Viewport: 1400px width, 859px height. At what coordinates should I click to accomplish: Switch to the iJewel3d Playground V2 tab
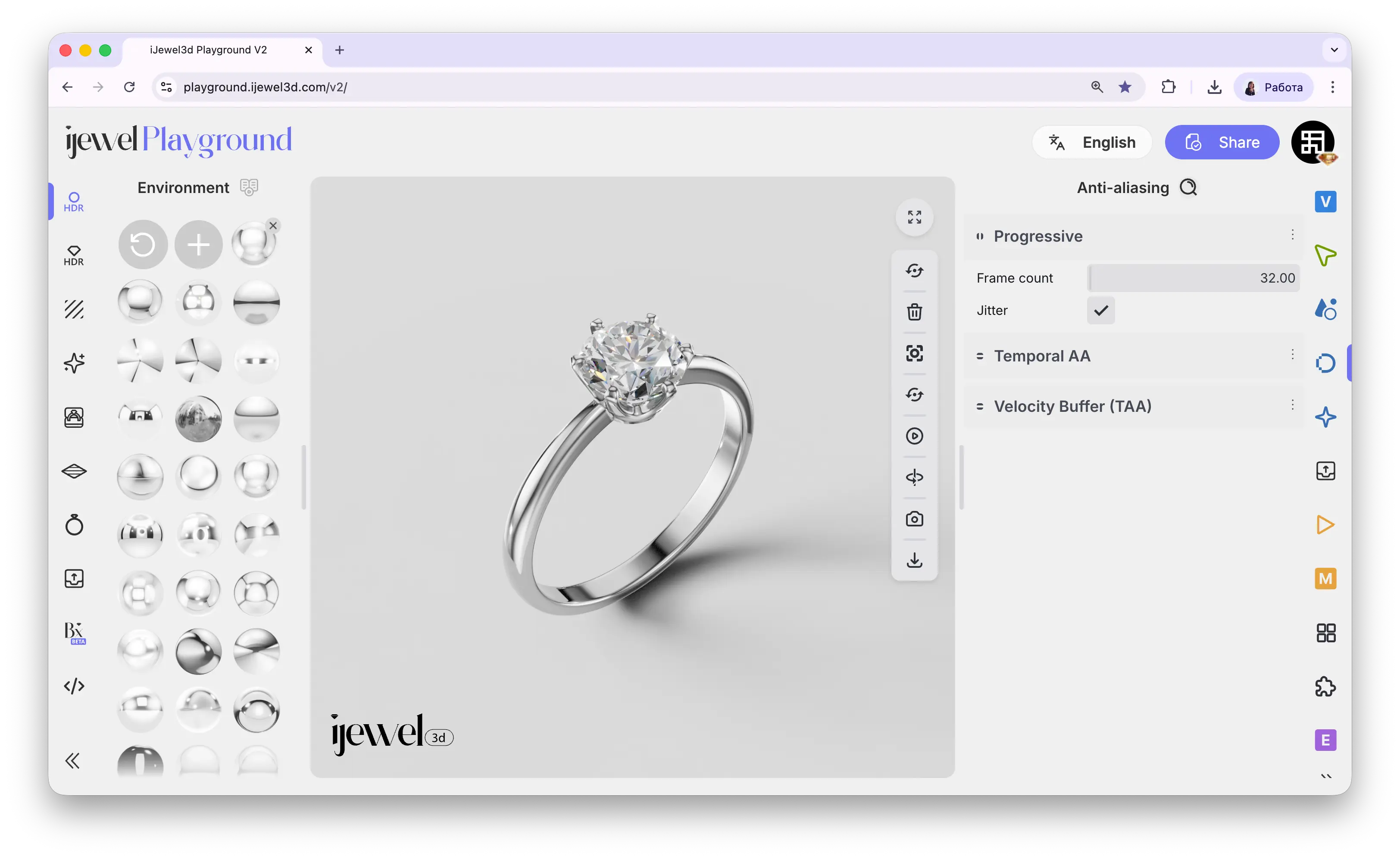tap(222, 50)
